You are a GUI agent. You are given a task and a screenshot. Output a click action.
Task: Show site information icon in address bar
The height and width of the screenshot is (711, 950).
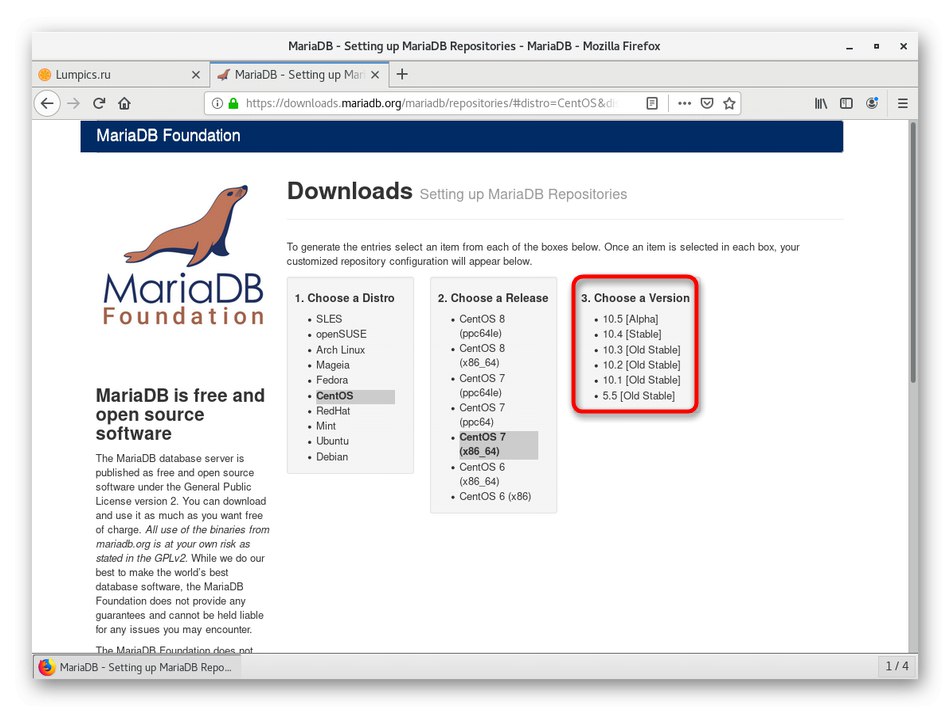point(217,104)
